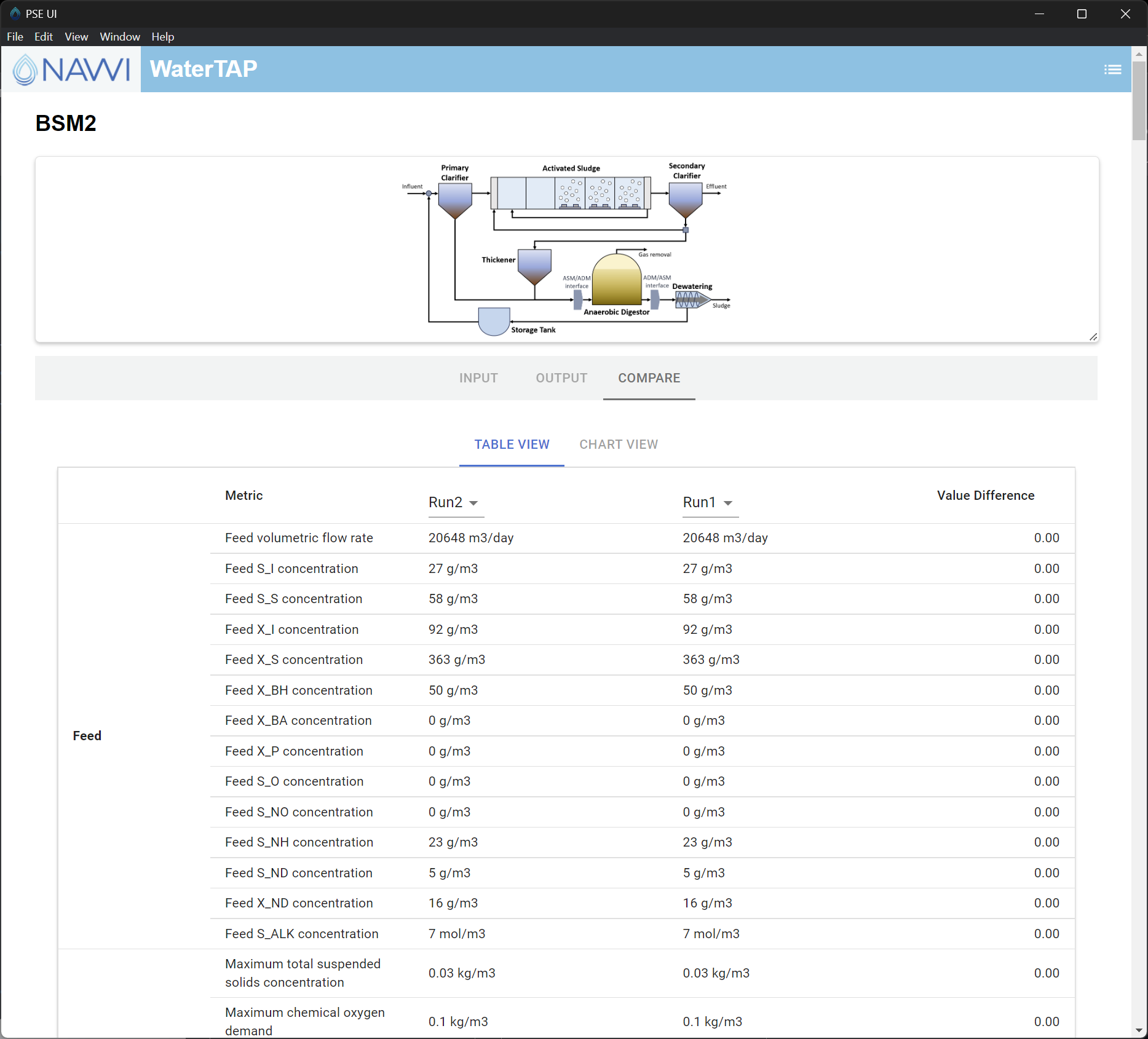
Task: Click the NAWI logo
Action: 71,69
